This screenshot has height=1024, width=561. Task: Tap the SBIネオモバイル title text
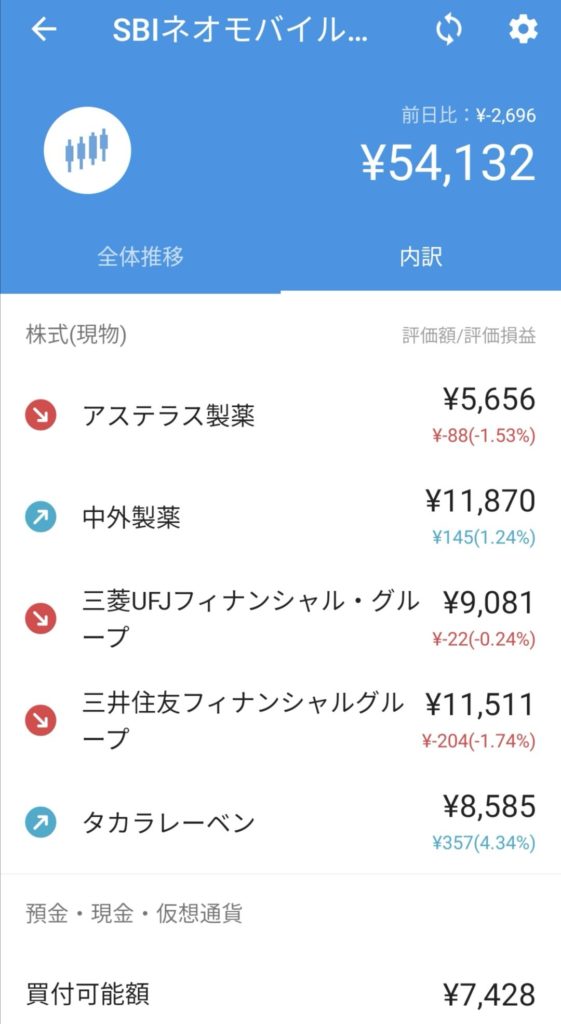point(241,30)
